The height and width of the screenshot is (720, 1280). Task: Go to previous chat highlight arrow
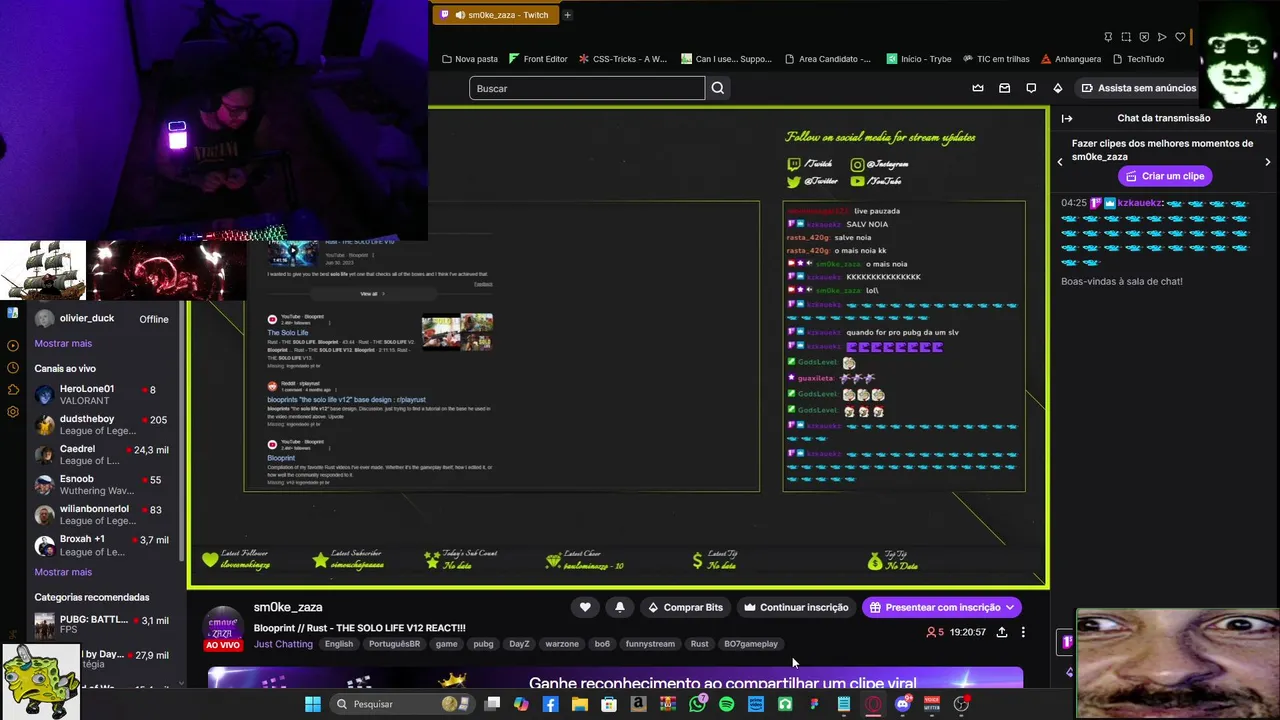(x=1060, y=162)
